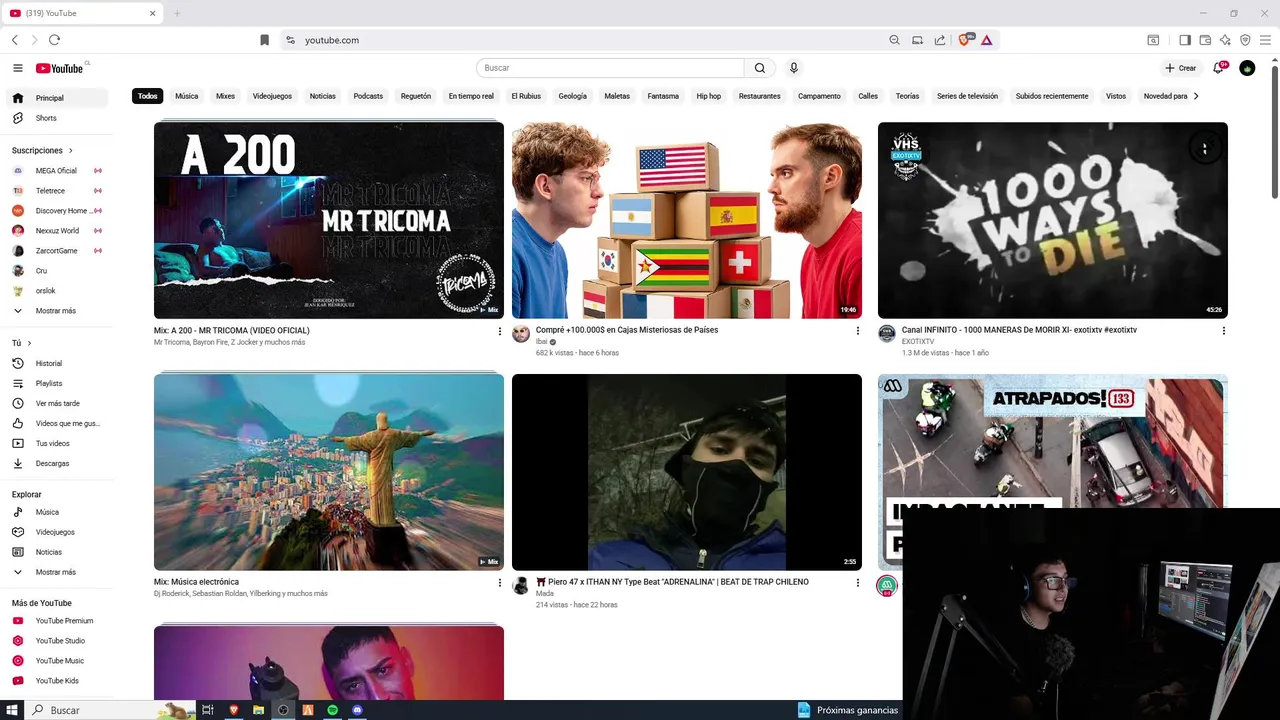Show more chips with right arrow
Screen dimensions: 1280x720
click(x=1196, y=96)
